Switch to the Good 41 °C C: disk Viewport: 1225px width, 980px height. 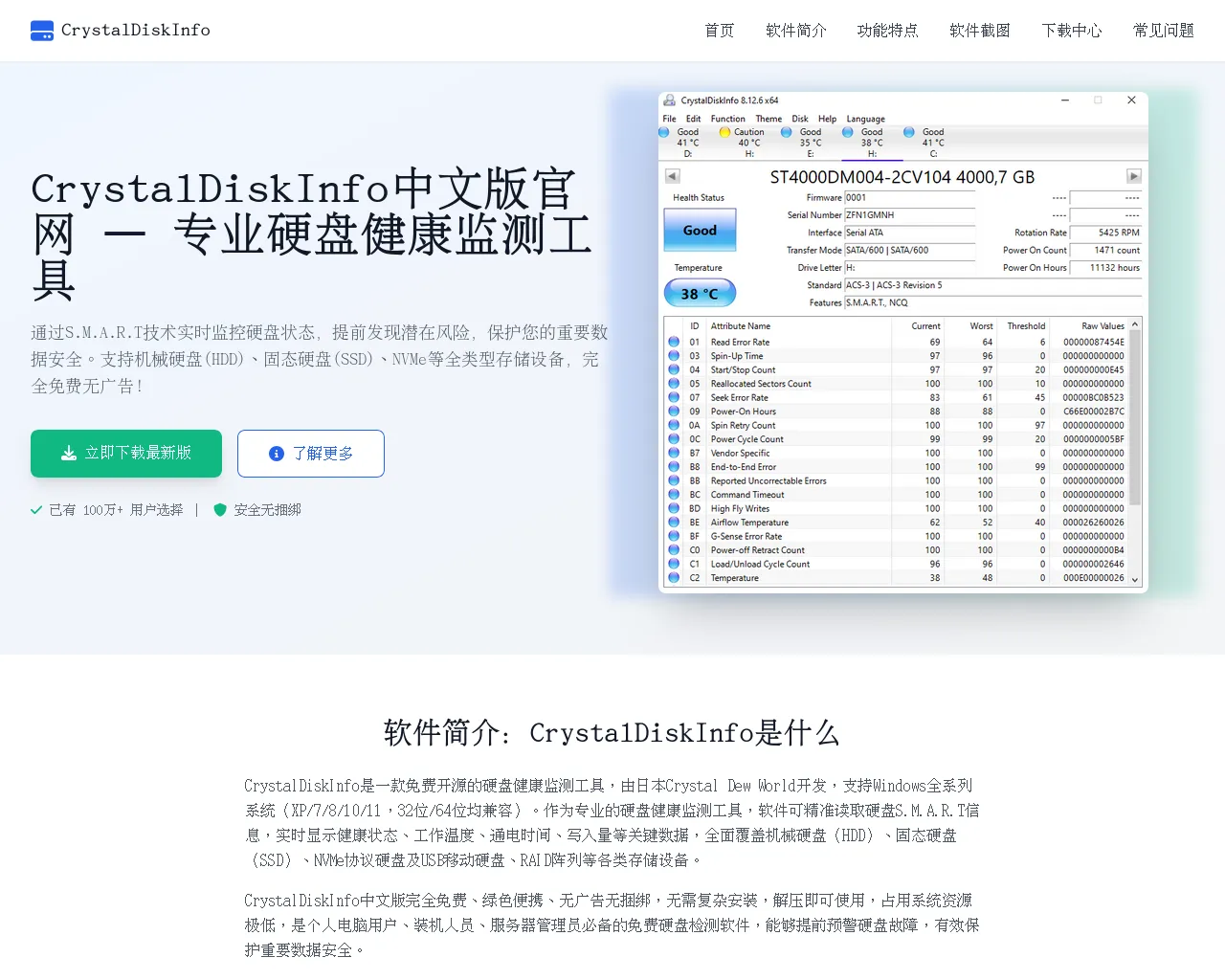(x=926, y=143)
